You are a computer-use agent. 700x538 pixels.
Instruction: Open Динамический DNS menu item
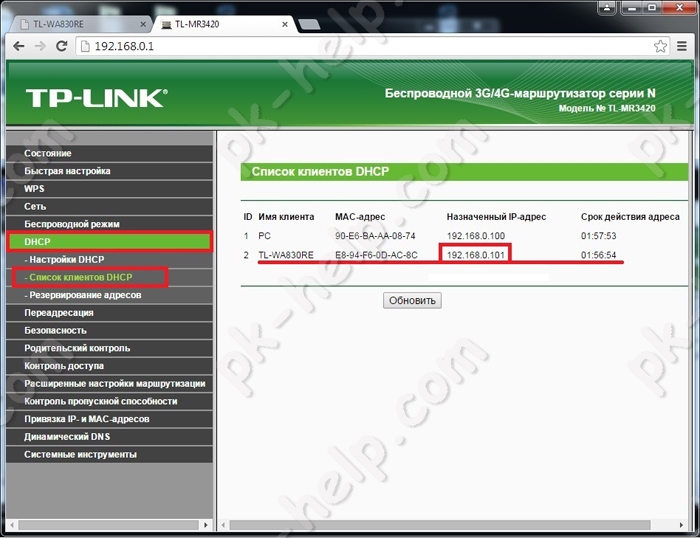coord(109,437)
